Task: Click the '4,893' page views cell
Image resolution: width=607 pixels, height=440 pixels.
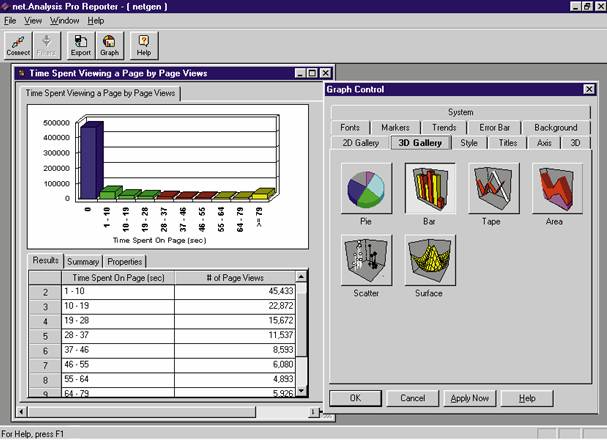Action: (x=235, y=379)
